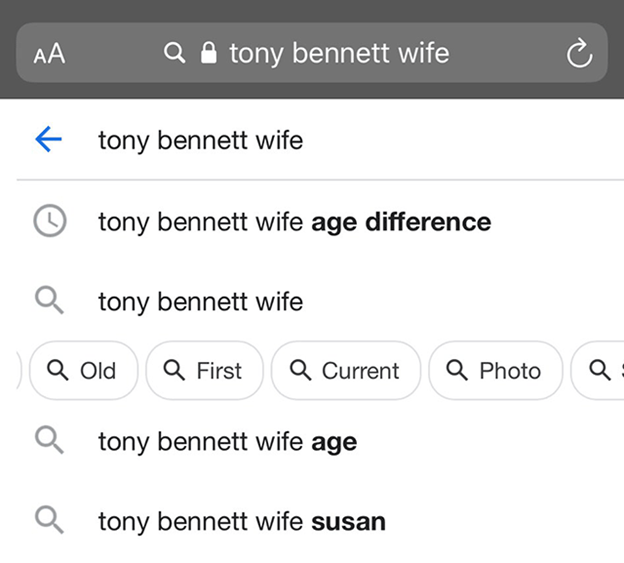This screenshot has width=624, height=563.
Task: Select the 'Current' search chip
Action: 346,370
